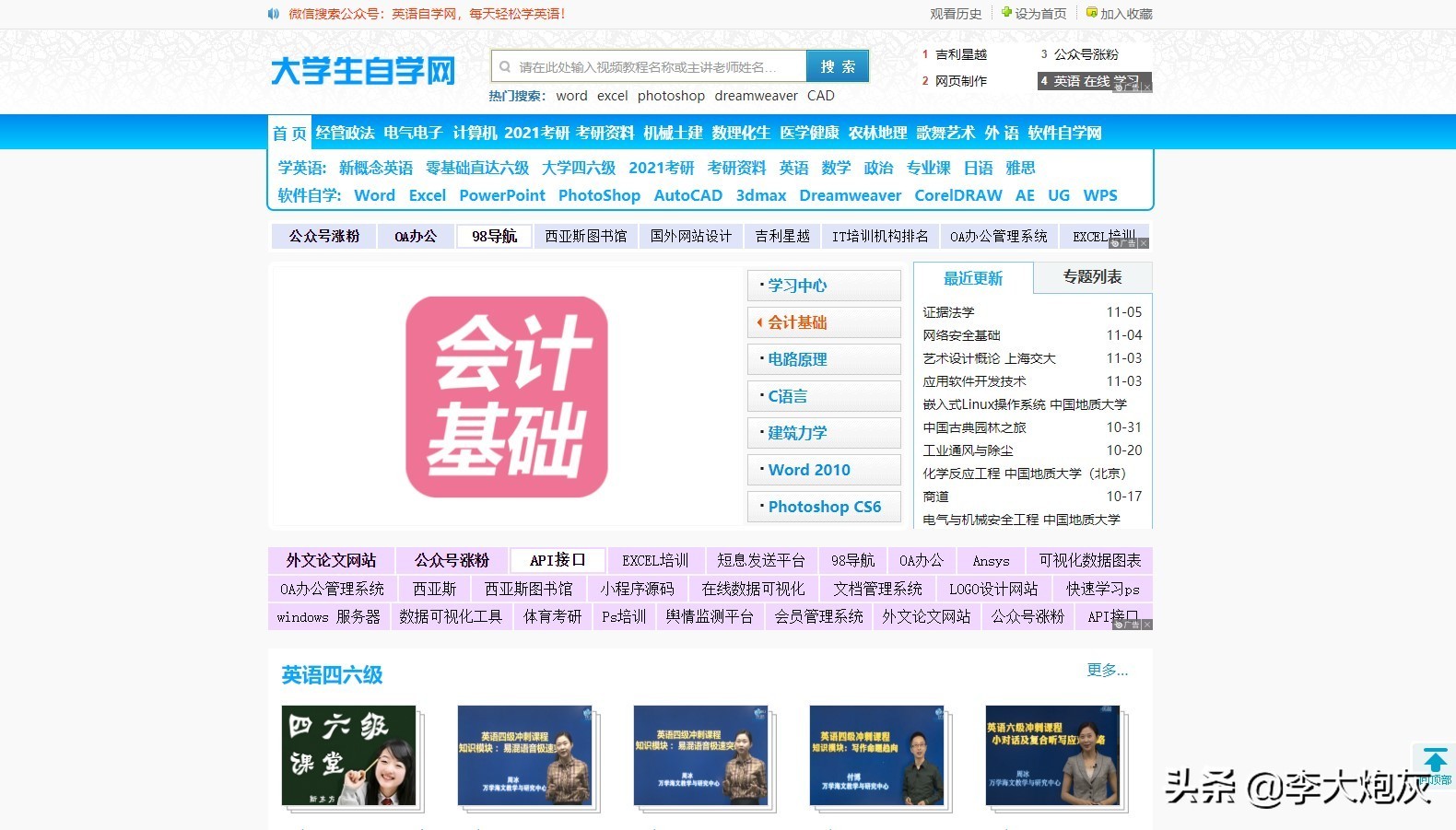Select the 建筑力学 slide item
The image size is (1456, 830).
[x=824, y=433]
